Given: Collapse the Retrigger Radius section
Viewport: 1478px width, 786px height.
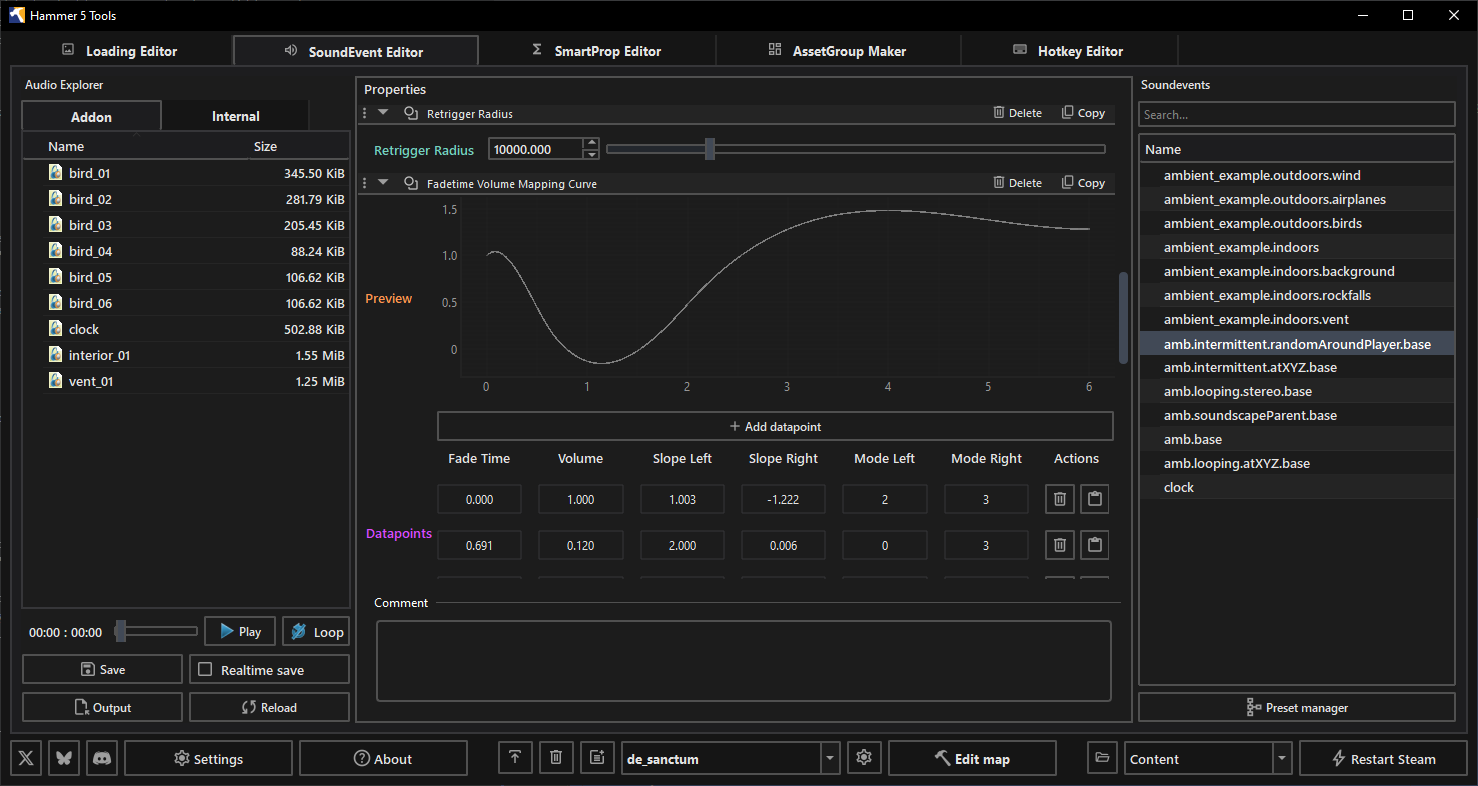Looking at the screenshot, I should coord(383,113).
